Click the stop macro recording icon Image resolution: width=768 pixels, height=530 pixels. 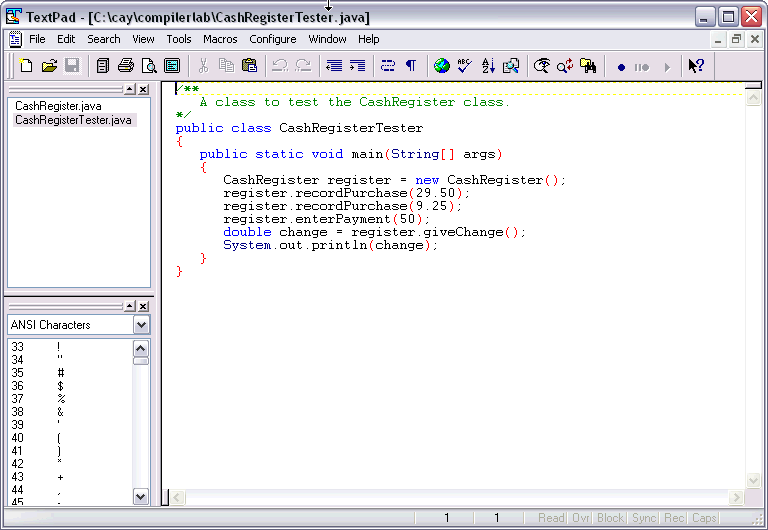[642, 67]
